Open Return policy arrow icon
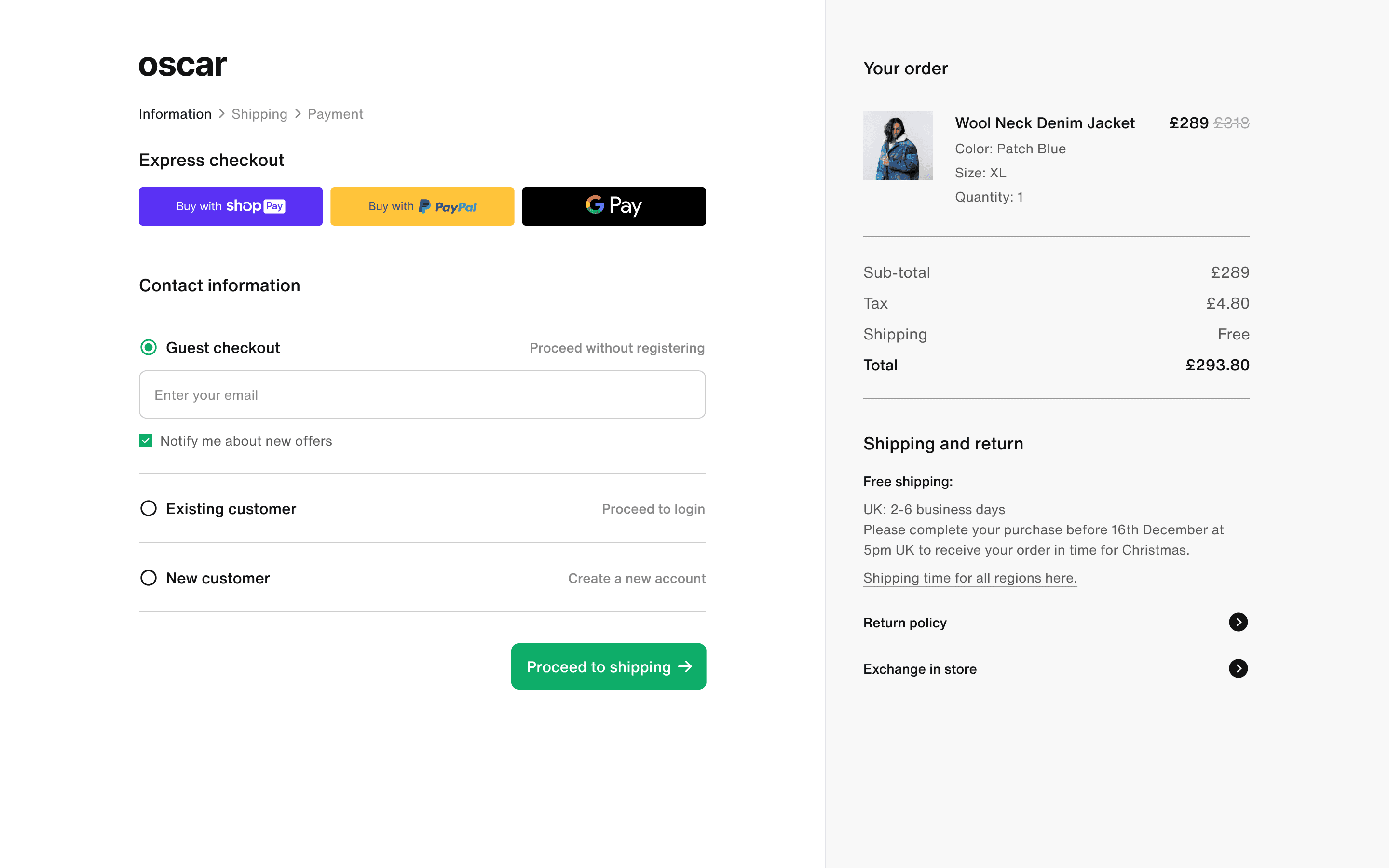This screenshot has width=1389, height=868. pyautogui.click(x=1238, y=622)
